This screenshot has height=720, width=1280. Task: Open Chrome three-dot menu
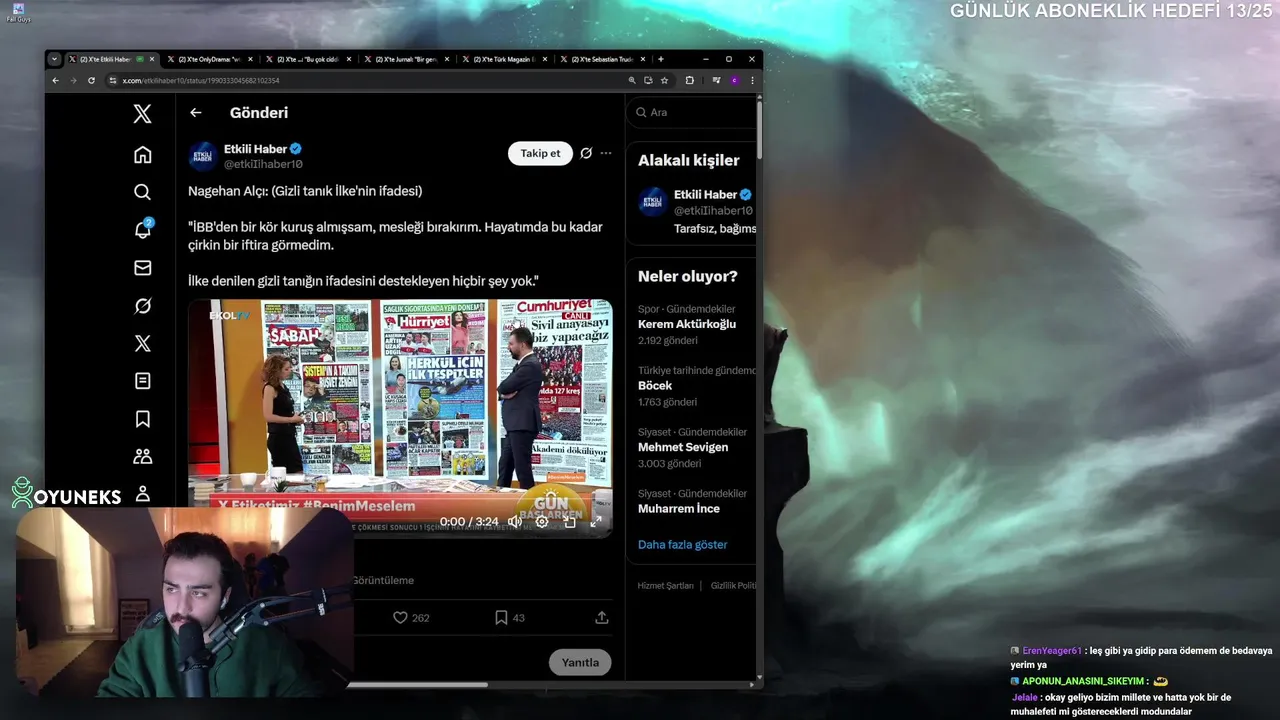(752, 80)
